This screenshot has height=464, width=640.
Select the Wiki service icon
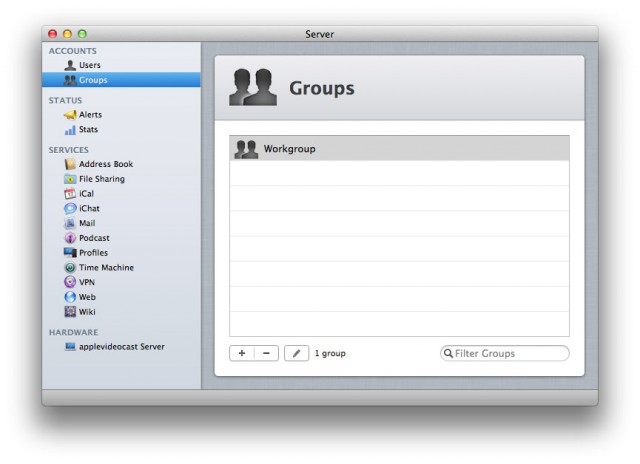pyautogui.click(x=70, y=312)
